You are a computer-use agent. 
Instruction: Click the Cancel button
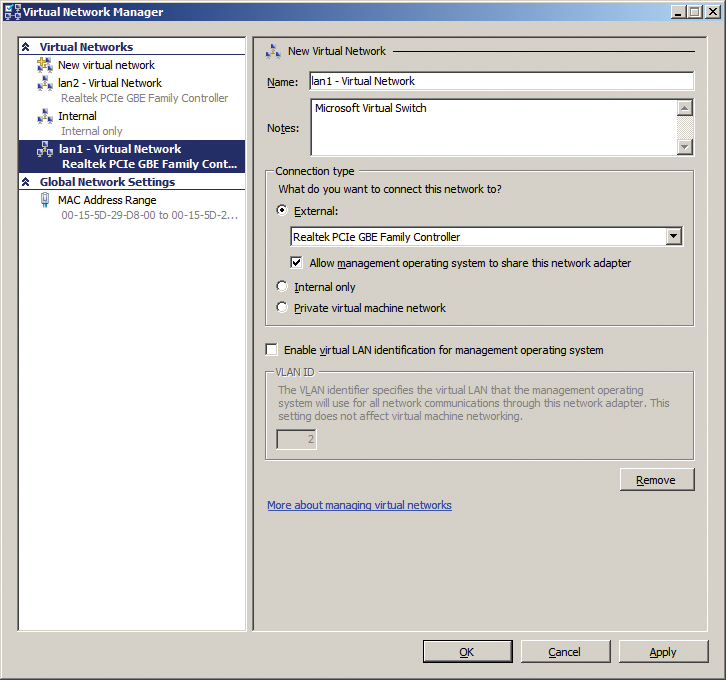(565, 652)
